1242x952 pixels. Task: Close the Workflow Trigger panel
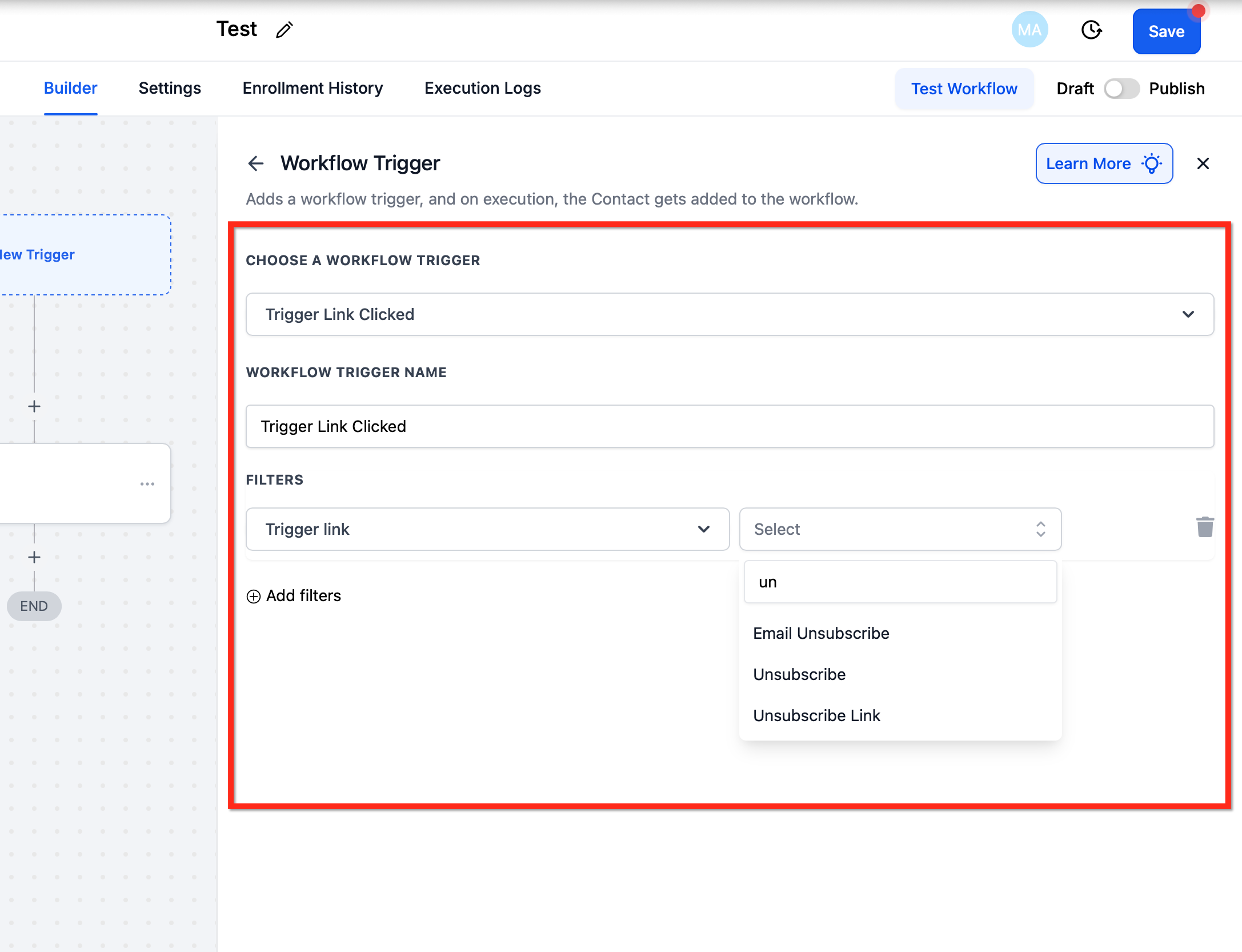tap(1203, 163)
